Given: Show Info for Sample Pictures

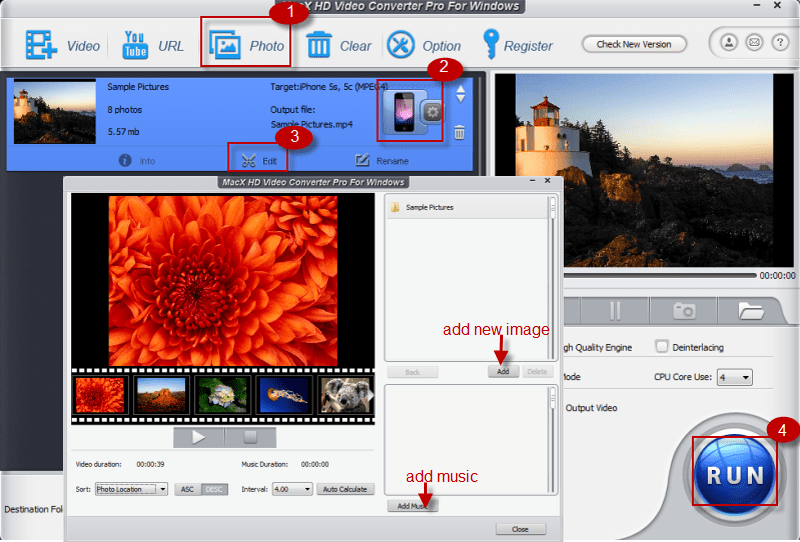Looking at the screenshot, I should 137,161.
